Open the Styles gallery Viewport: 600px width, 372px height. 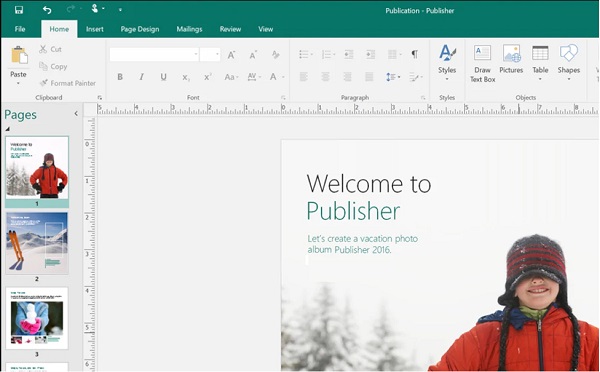(x=447, y=63)
